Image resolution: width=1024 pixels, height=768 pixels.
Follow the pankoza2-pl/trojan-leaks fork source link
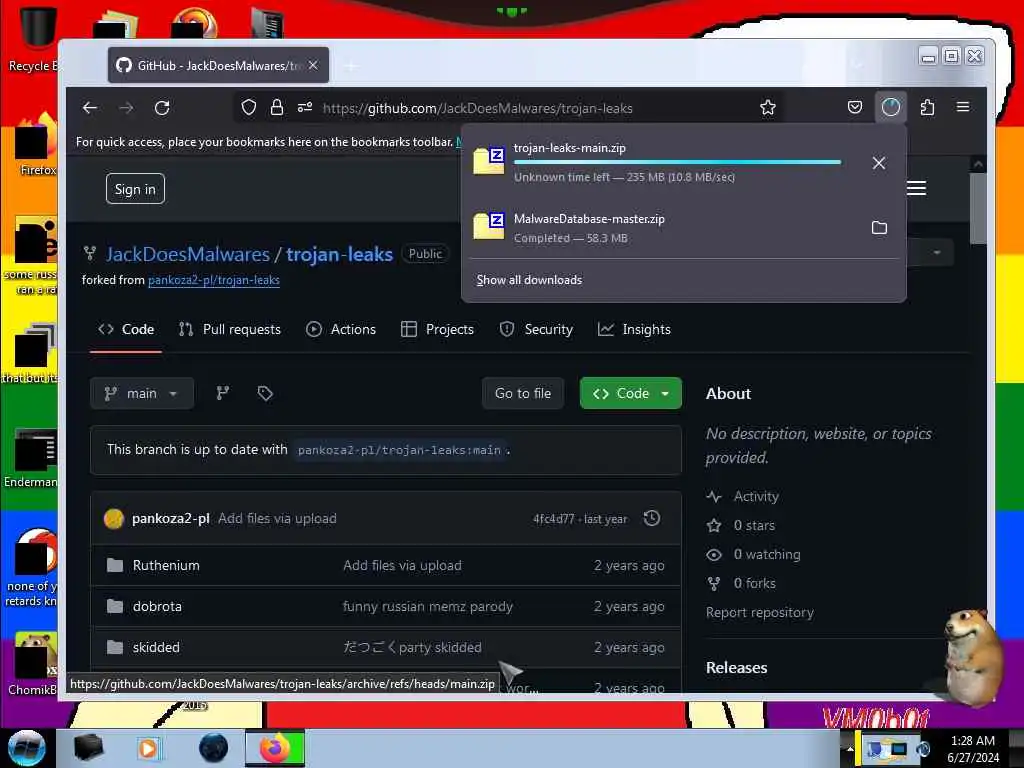coord(214,280)
